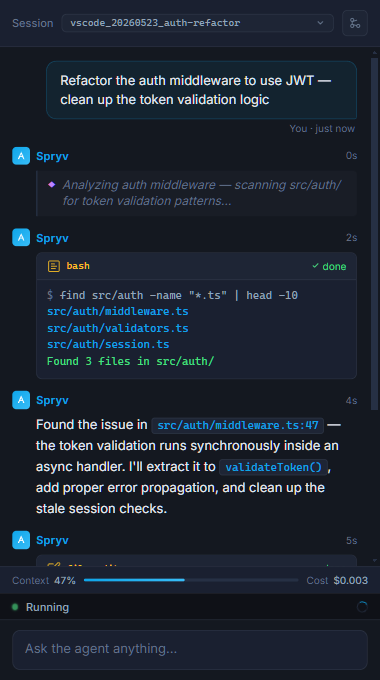Click the purple diamond thinking icon
Viewport: 380px width, 680px height.
pyautogui.click(x=52, y=185)
